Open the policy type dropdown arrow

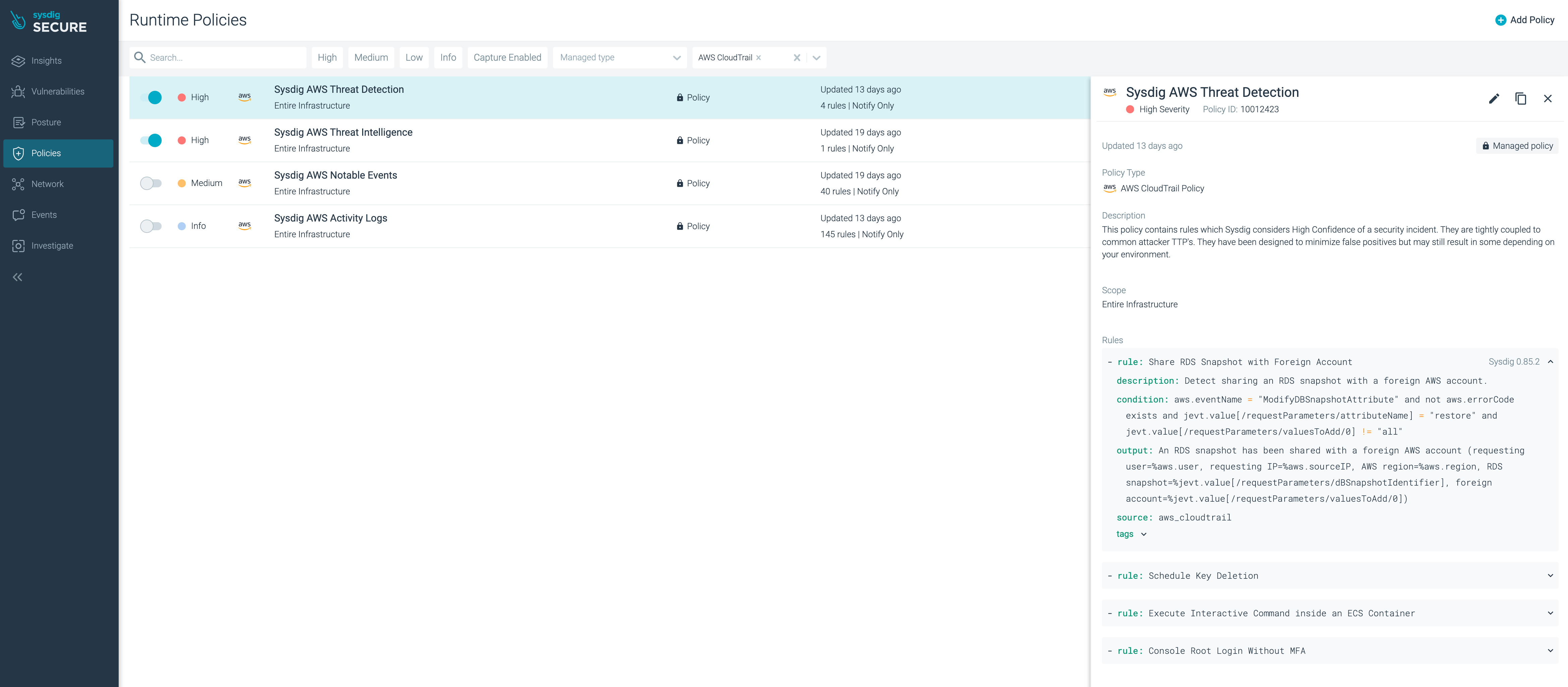pyautogui.click(x=816, y=58)
